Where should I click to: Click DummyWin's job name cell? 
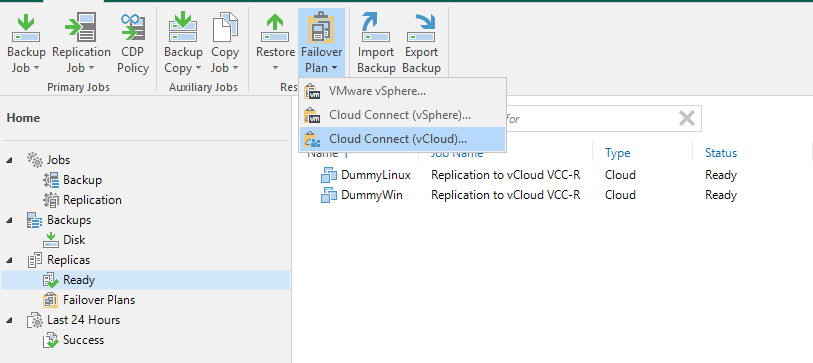point(506,195)
